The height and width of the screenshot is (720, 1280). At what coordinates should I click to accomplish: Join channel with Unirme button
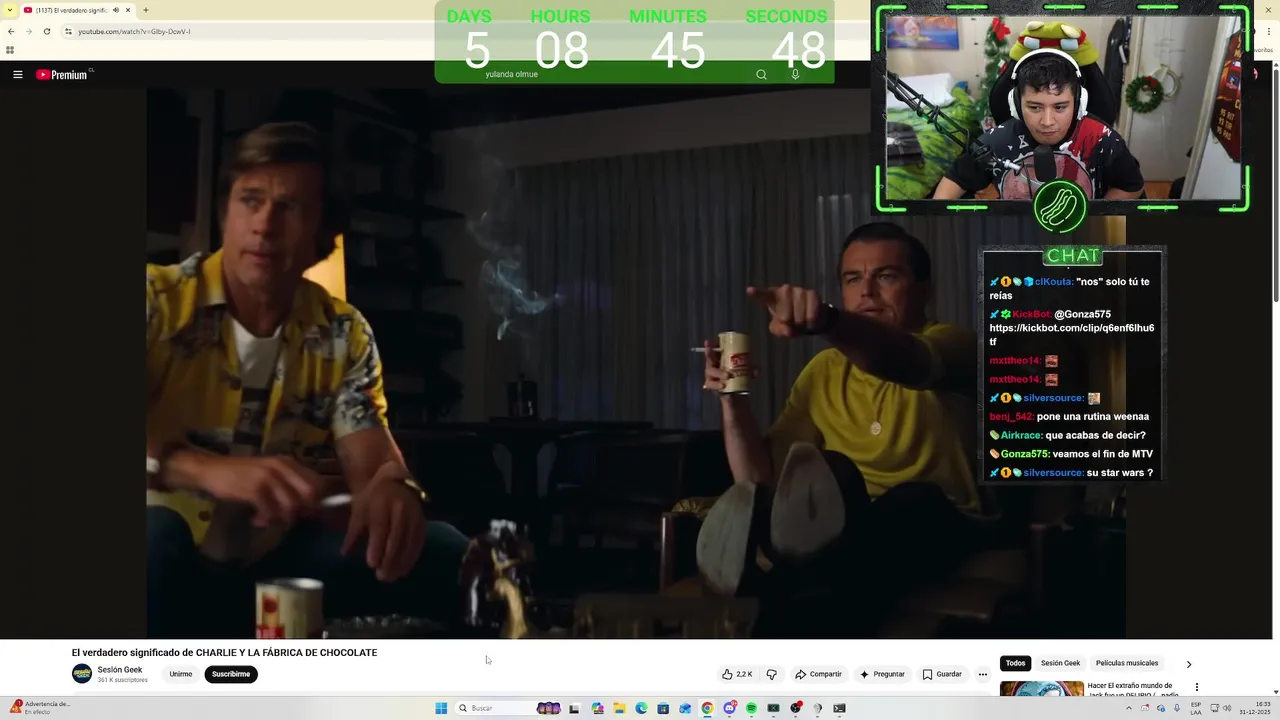181,674
